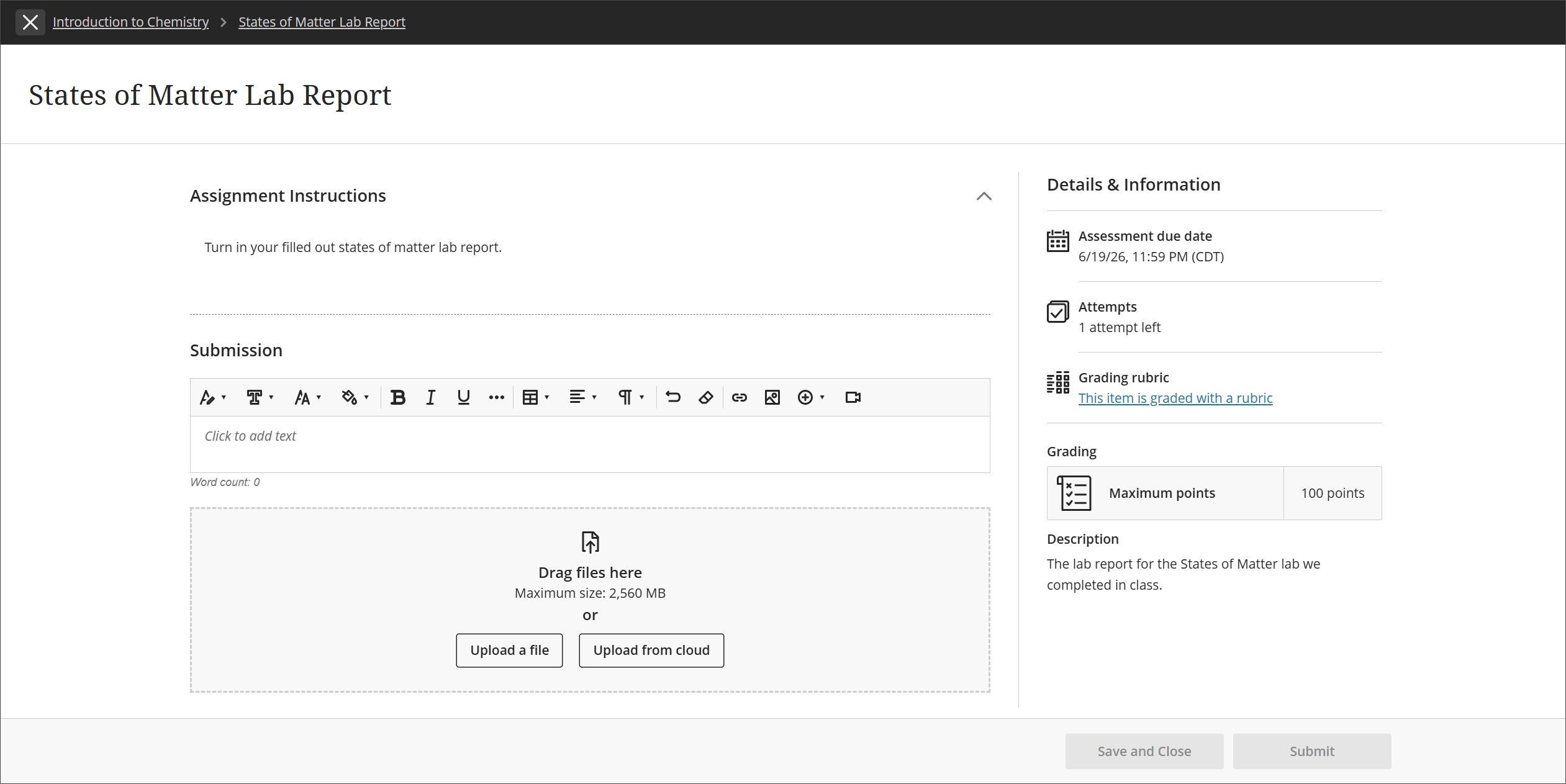Select the assignment instructions sentence

(353, 247)
